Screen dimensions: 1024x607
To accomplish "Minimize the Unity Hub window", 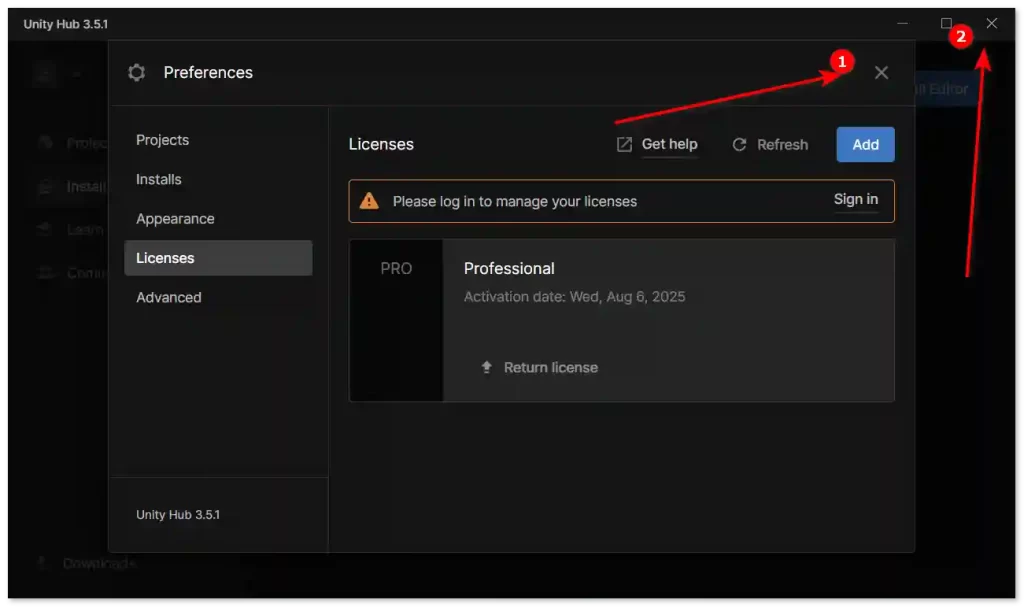I will point(902,23).
